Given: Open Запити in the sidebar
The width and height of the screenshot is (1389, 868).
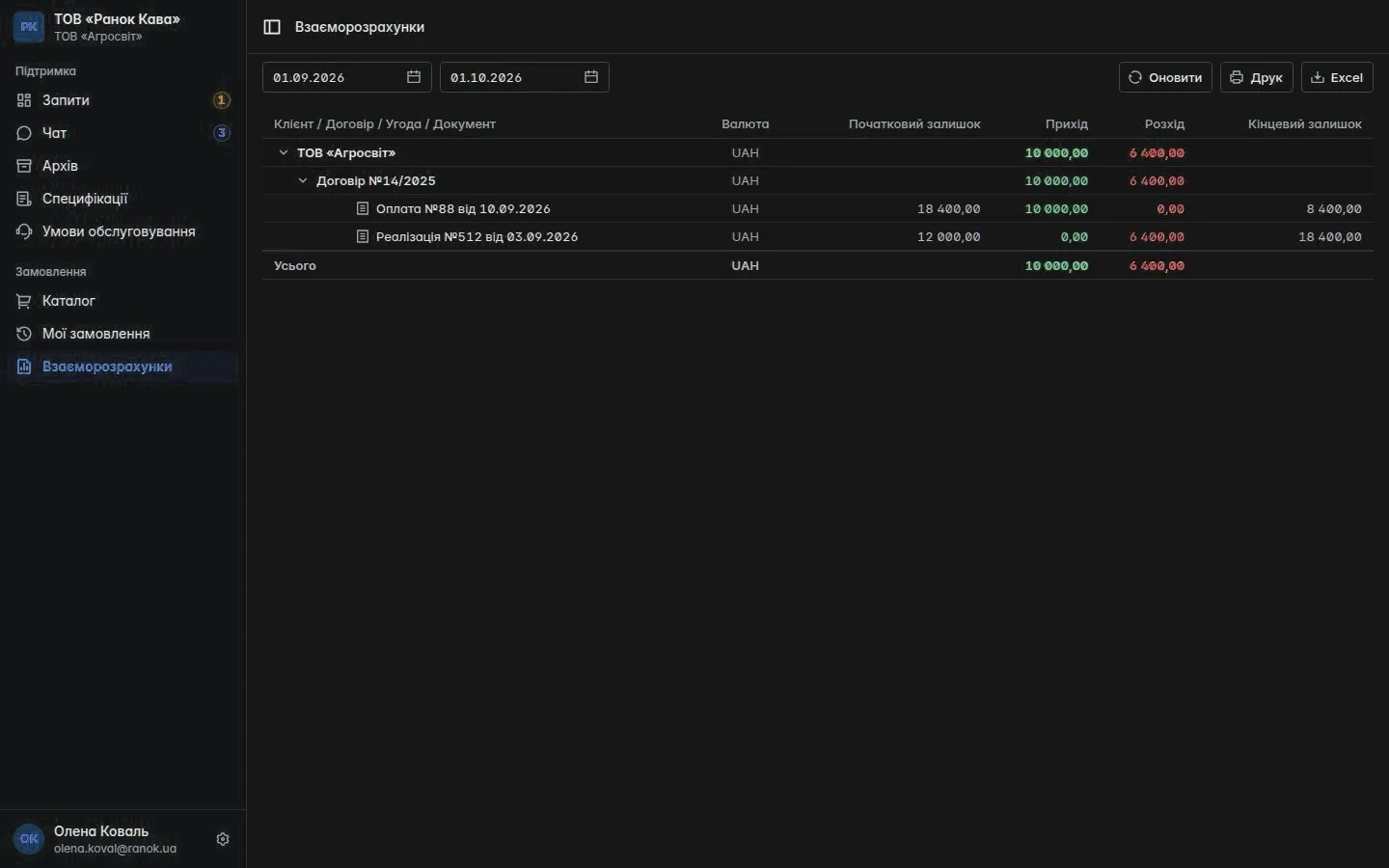Looking at the screenshot, I should point(123,100).
